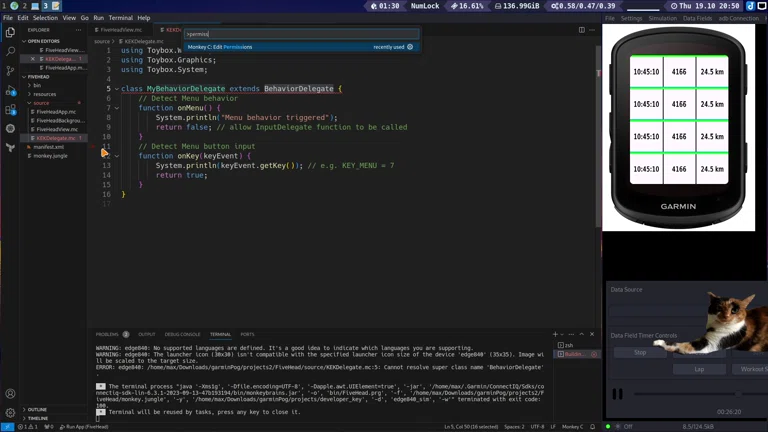Open the Terminal menu

(120, 18)
